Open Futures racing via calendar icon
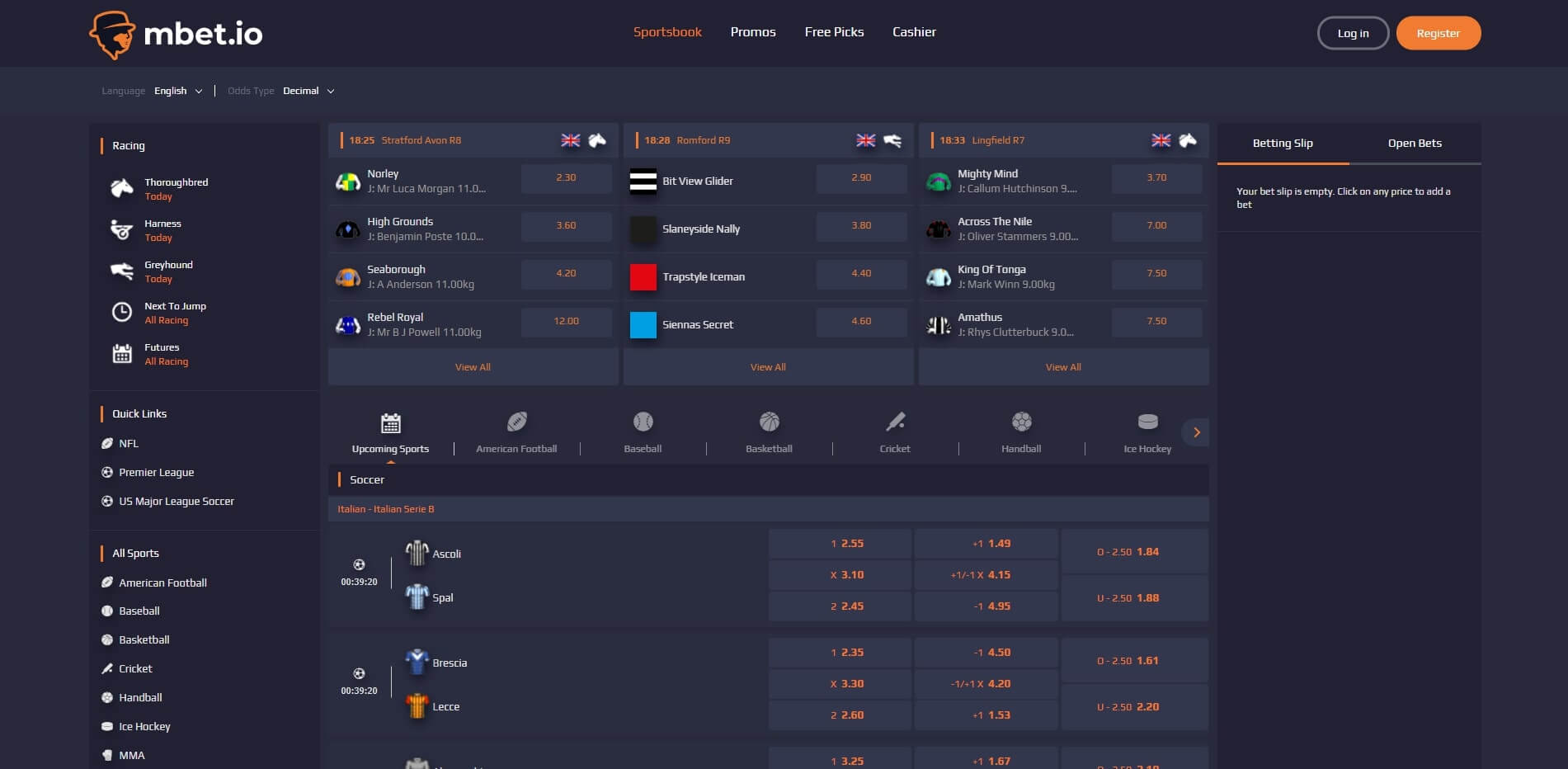The height and width of the screenshot is (769, 1568). coord(122,354)
